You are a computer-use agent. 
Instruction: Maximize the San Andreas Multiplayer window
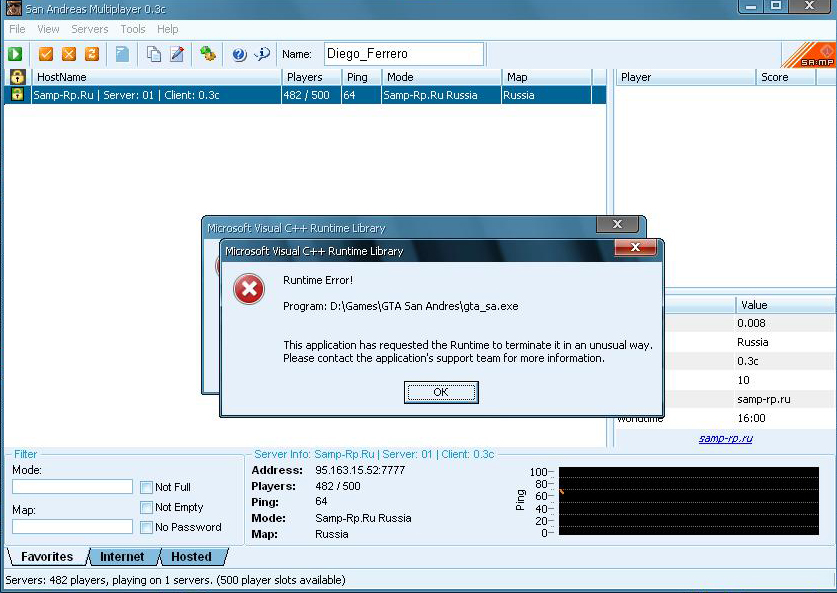[776, 6]
